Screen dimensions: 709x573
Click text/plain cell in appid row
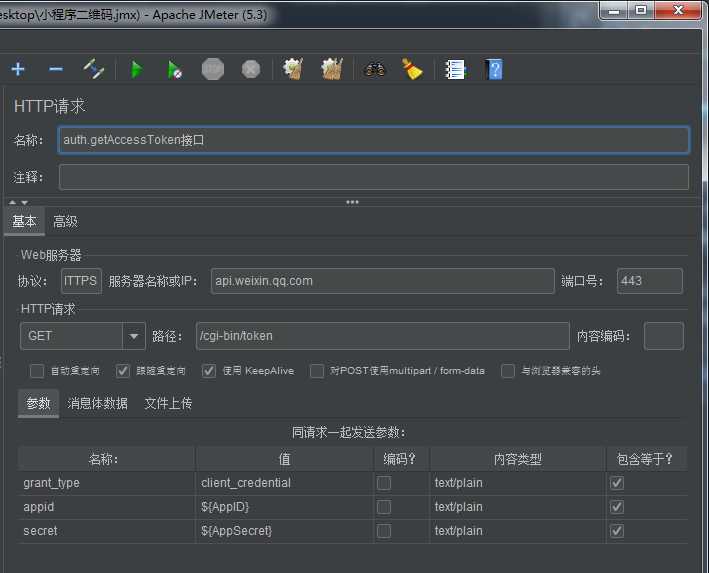click(x=517, y=507)
